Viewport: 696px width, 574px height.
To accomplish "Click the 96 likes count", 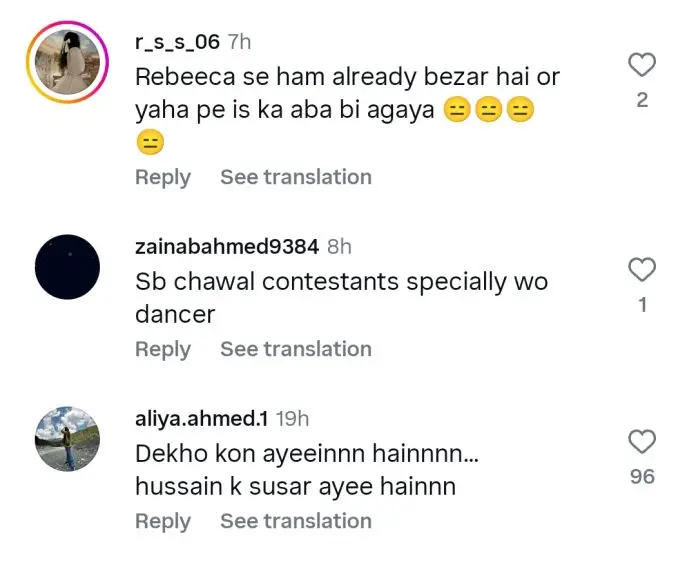I will click(x=642, y=477).
